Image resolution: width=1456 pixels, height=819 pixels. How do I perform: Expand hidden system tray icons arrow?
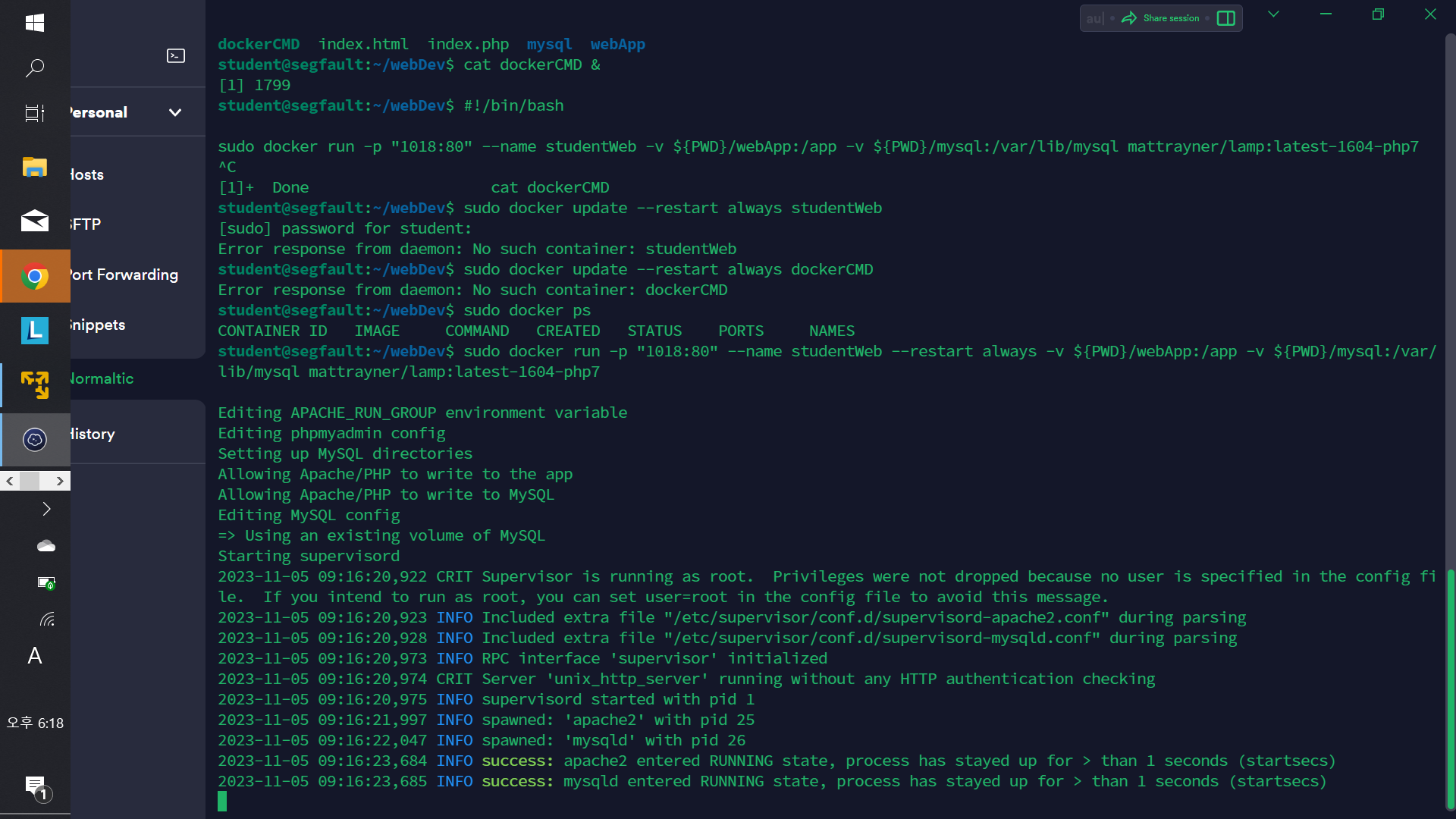tap(46, 509)
